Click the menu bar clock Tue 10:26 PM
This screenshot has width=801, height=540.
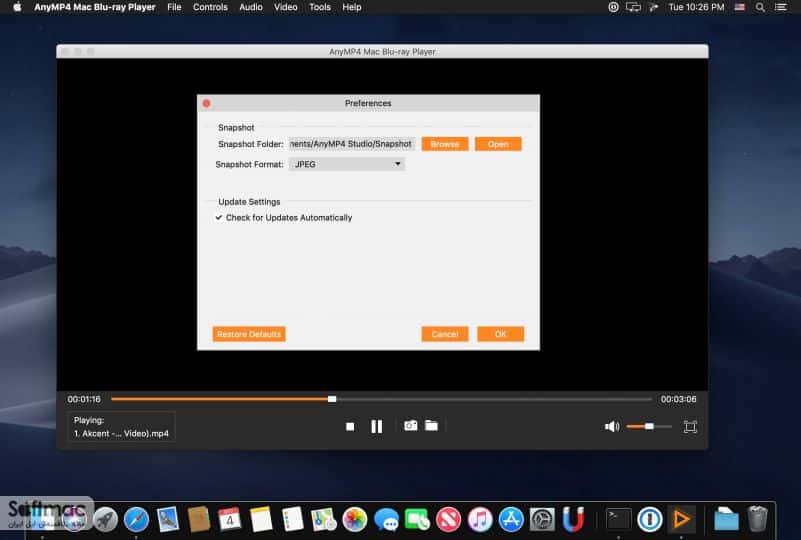(696, 7)
